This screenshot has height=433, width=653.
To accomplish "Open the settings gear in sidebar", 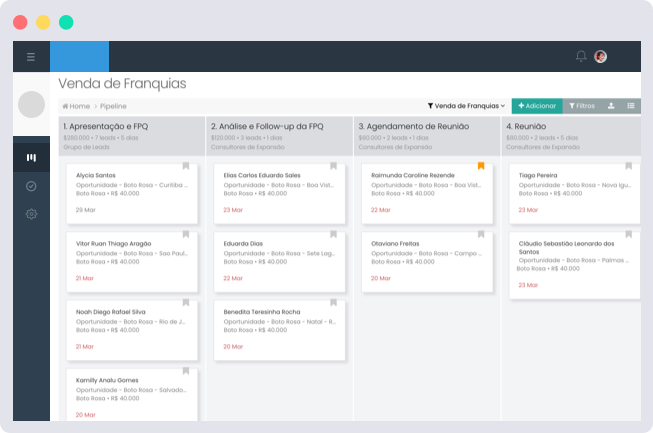I will coord(31,214).
